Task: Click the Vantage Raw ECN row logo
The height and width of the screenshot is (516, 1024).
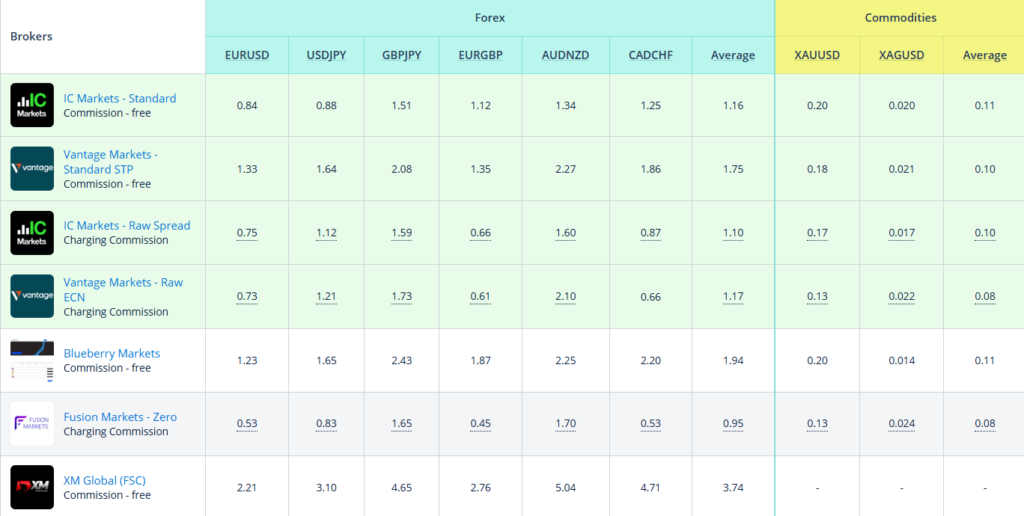Action: [32, 296]
